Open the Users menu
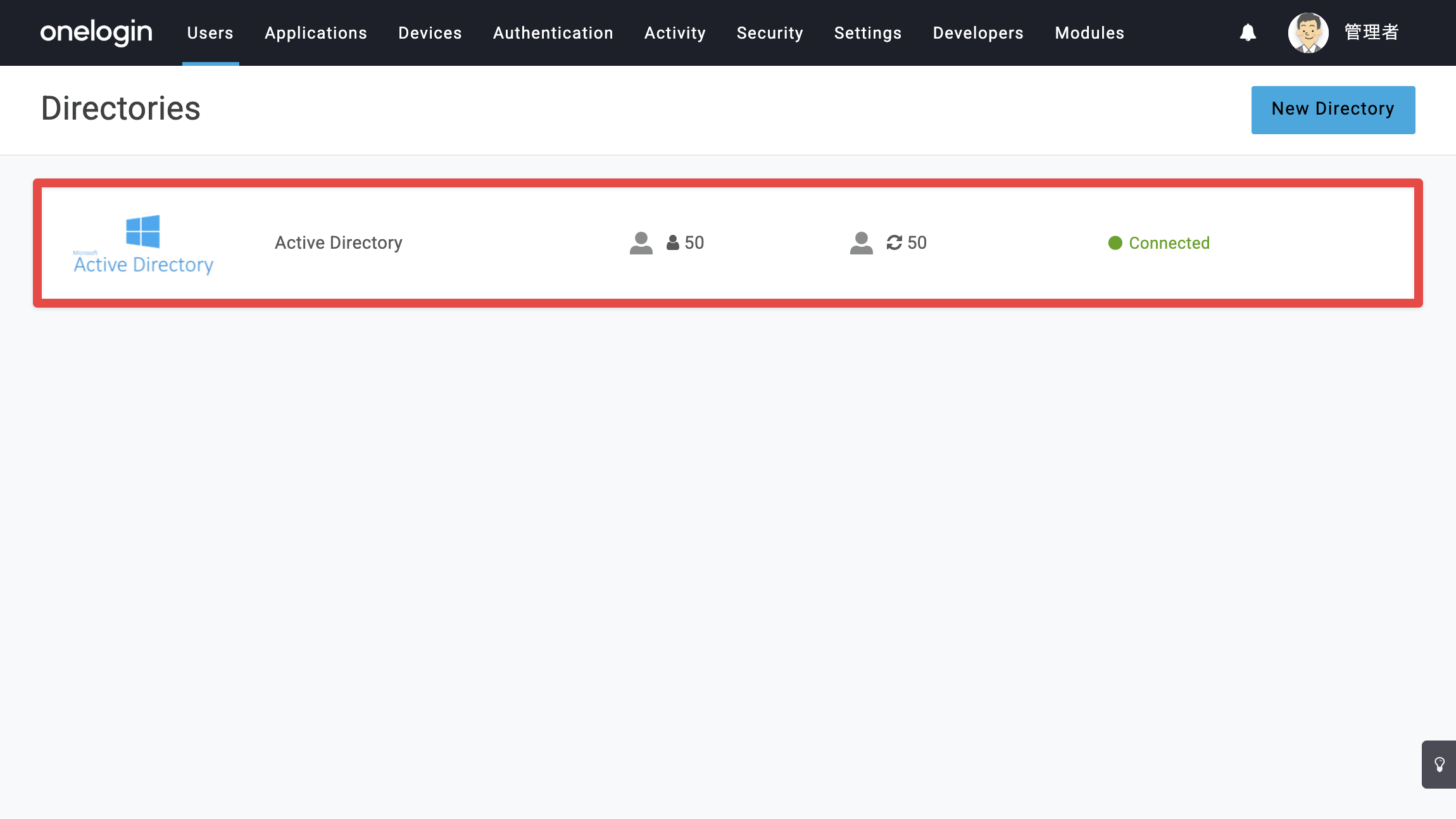The height and width of the screenshot is (819, 1456). click(210, 33)
